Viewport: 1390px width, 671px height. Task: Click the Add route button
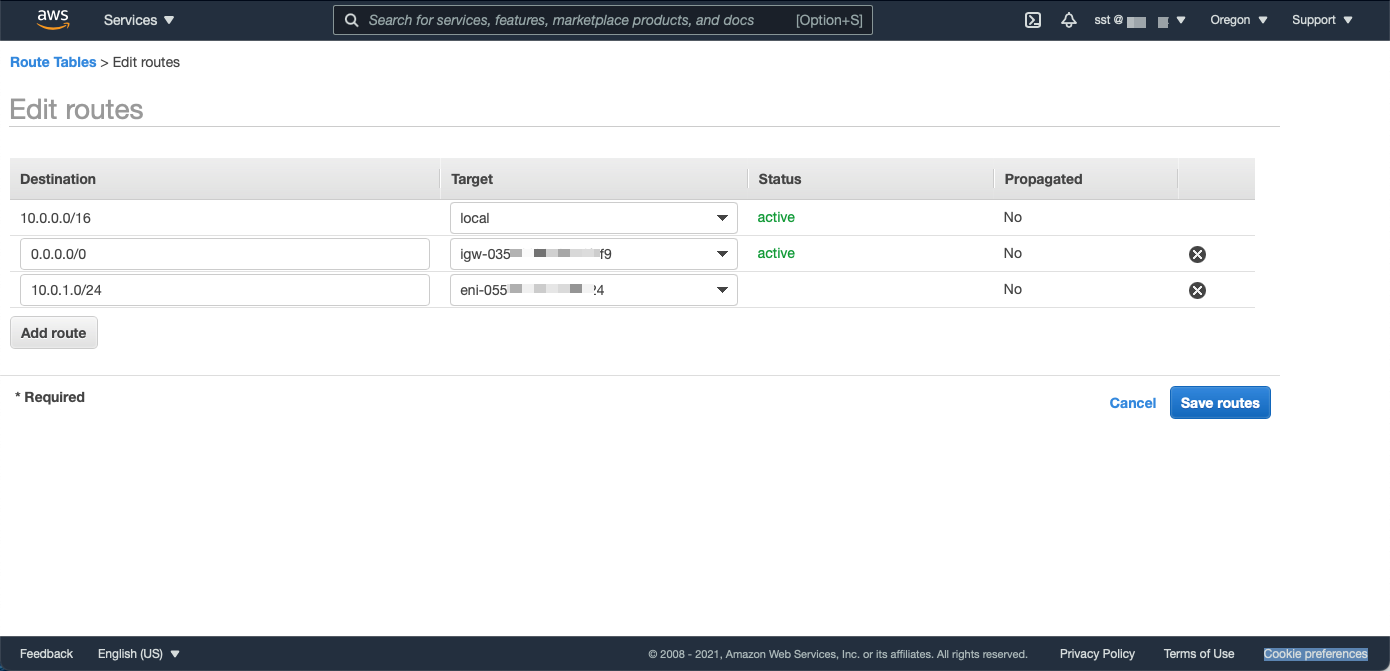pyautogui.click(x=54, y=333)
